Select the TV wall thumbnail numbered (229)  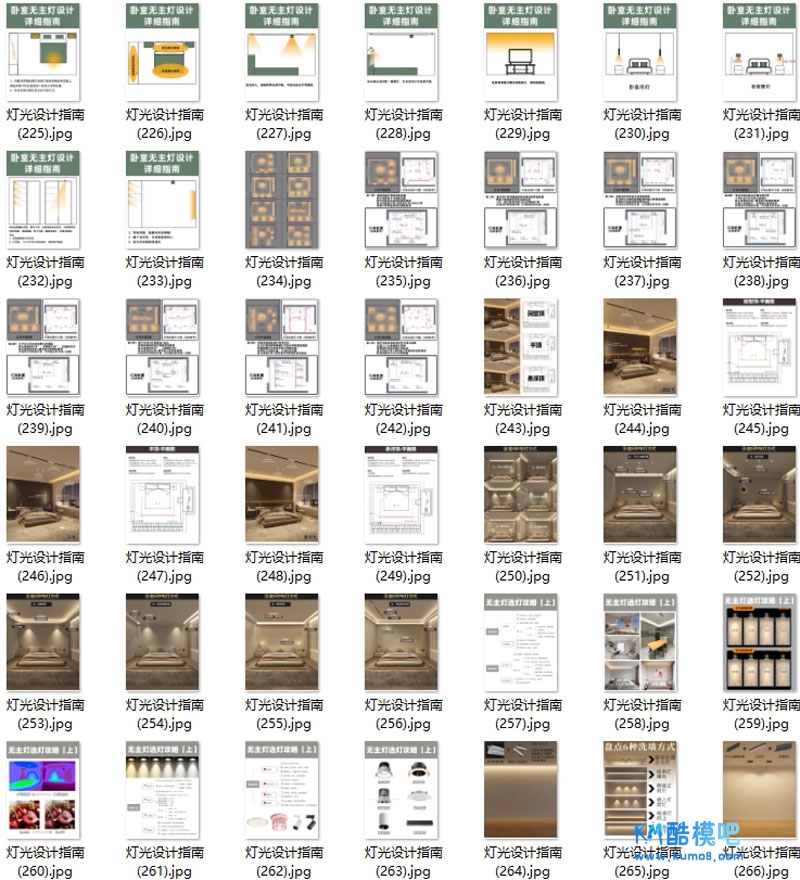[x=521, y=50]
